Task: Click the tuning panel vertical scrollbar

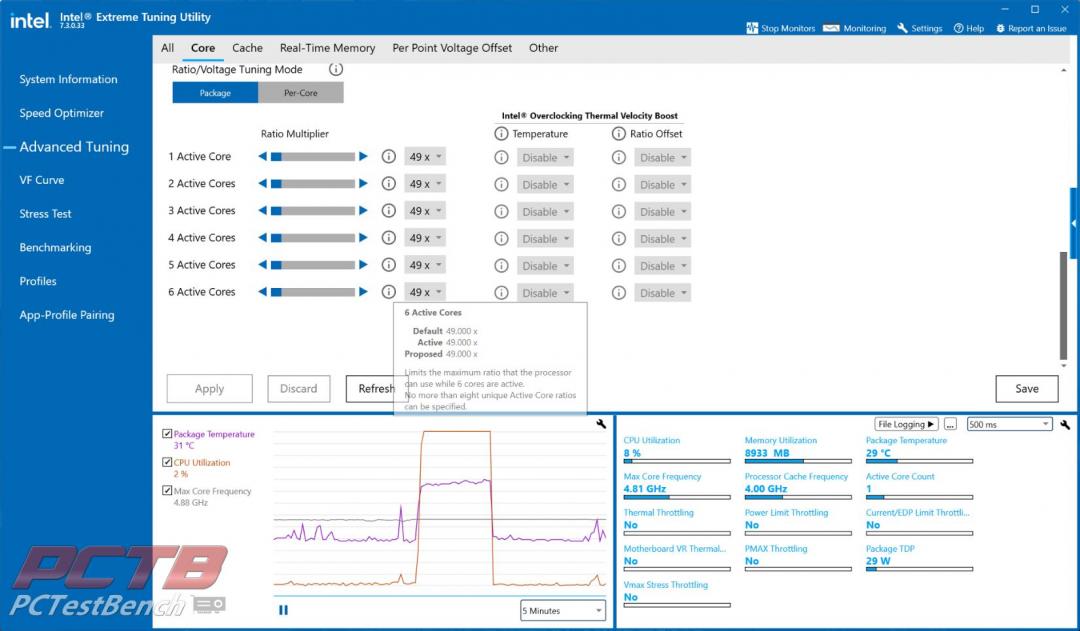Action: tap(1063, 306)
